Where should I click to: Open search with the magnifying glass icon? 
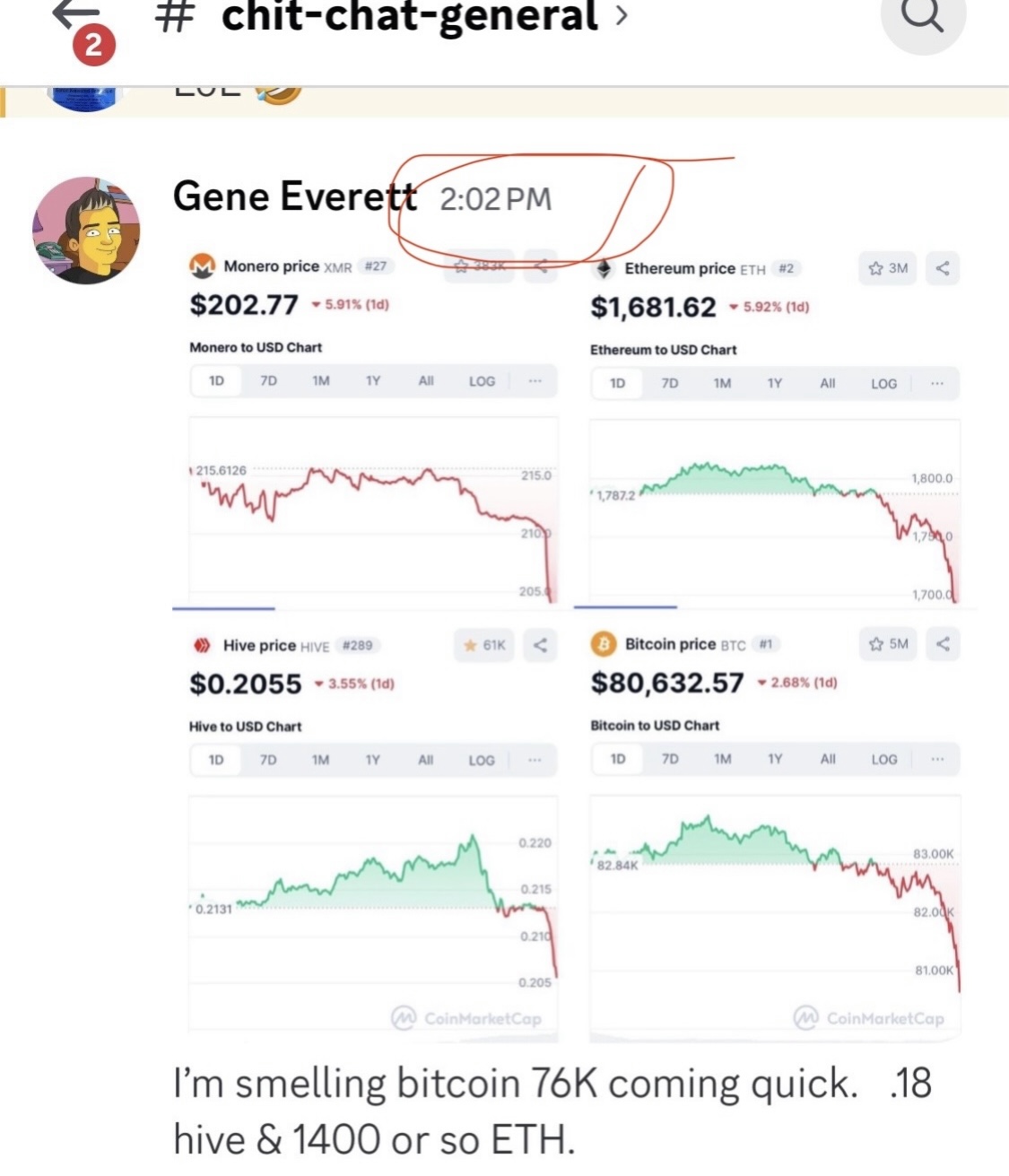pos(924,15)
